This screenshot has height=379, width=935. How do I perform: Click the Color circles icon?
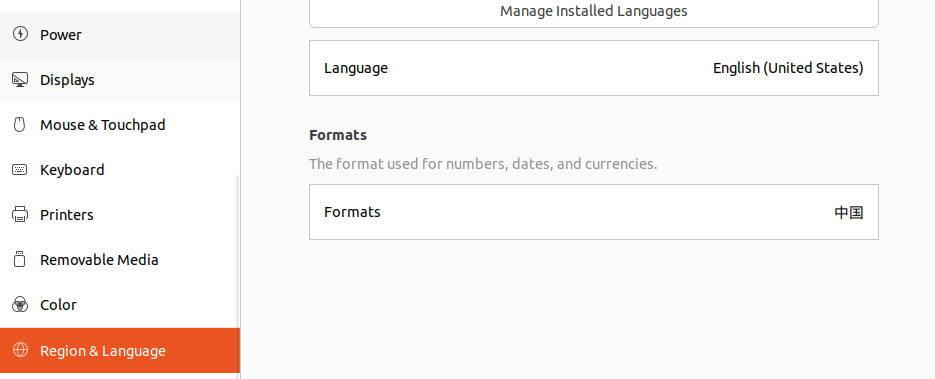pyautogui.click(x=20, y=305)
